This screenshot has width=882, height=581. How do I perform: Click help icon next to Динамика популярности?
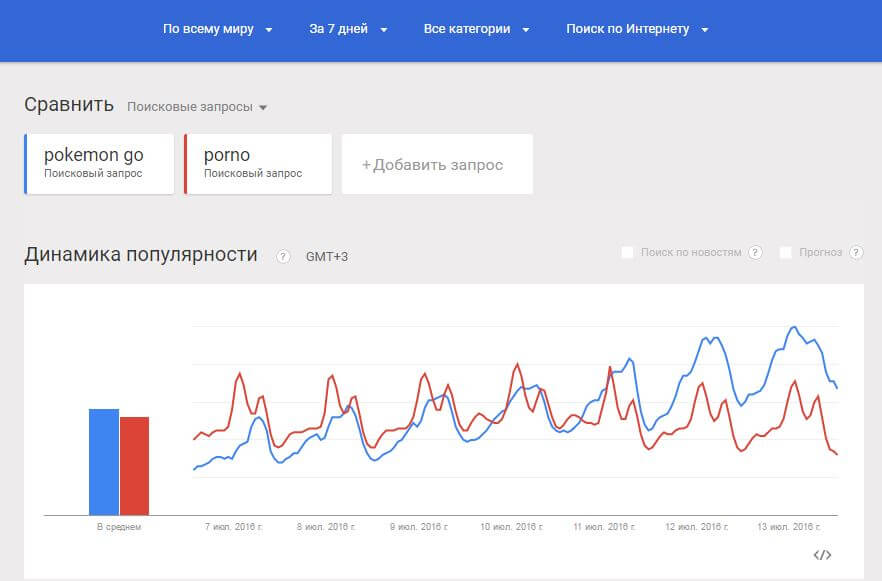tap(283, 256)
